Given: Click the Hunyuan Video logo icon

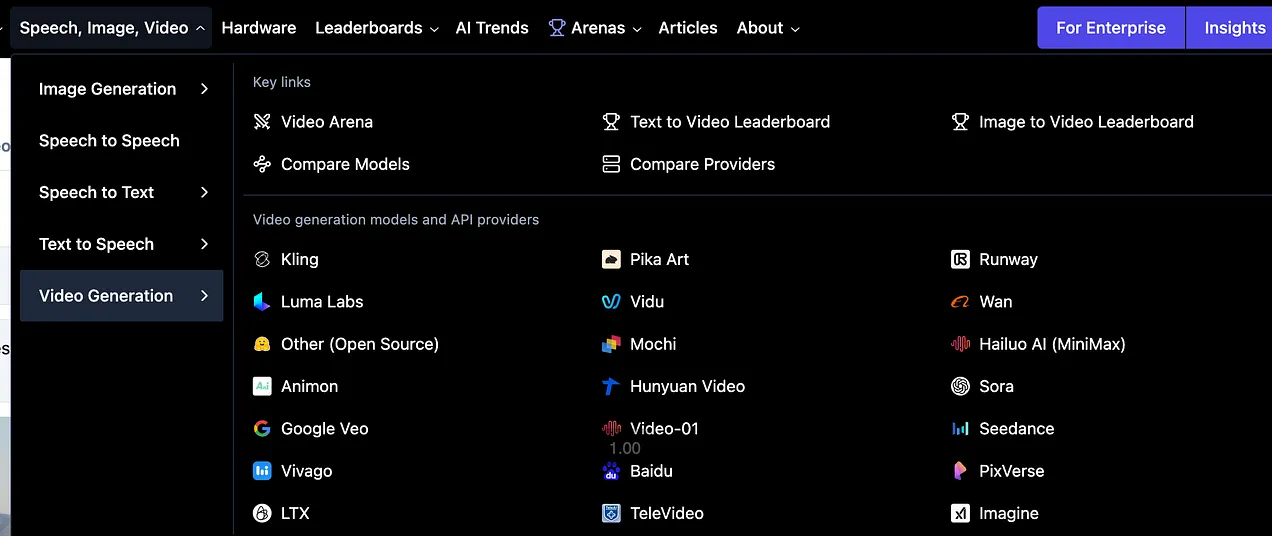Looking at the screenshot, I should [x=611, y=386].
